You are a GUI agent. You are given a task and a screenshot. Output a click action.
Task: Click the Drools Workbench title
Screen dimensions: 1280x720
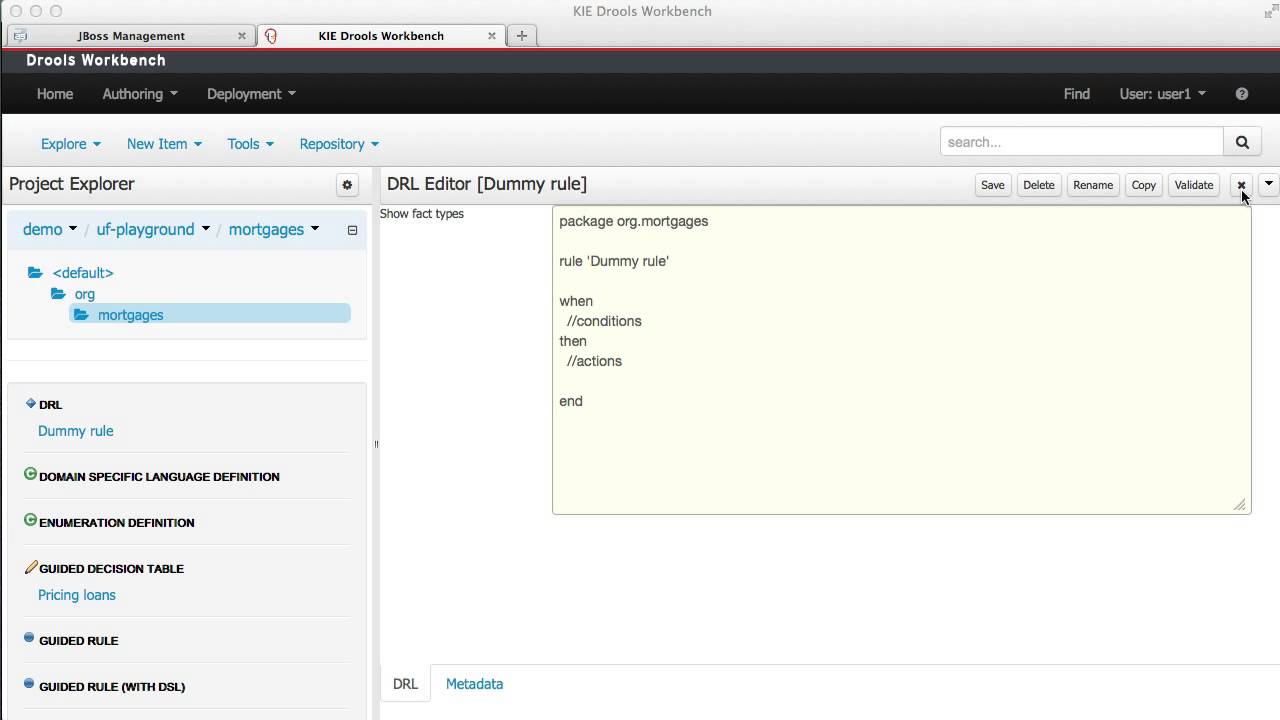point(96,60)
